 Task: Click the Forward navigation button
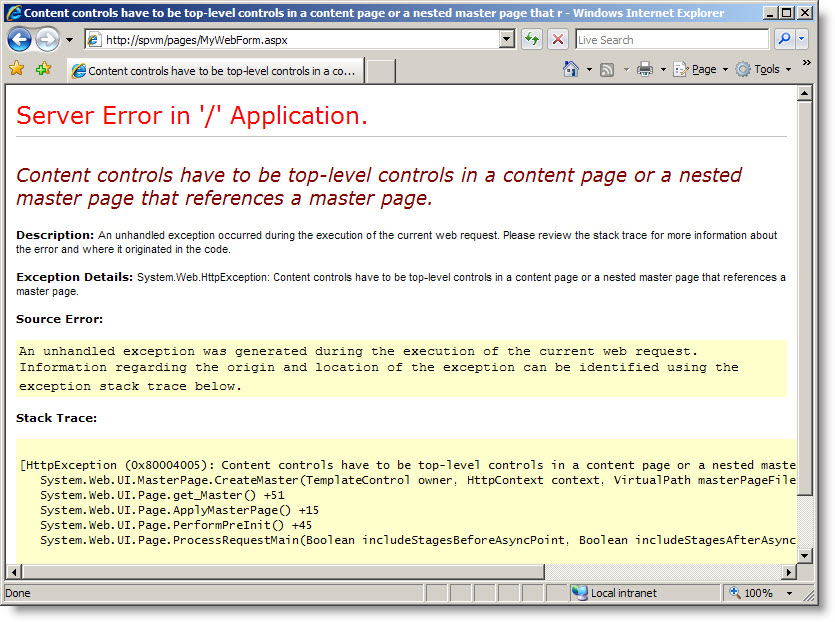[47, 40]
